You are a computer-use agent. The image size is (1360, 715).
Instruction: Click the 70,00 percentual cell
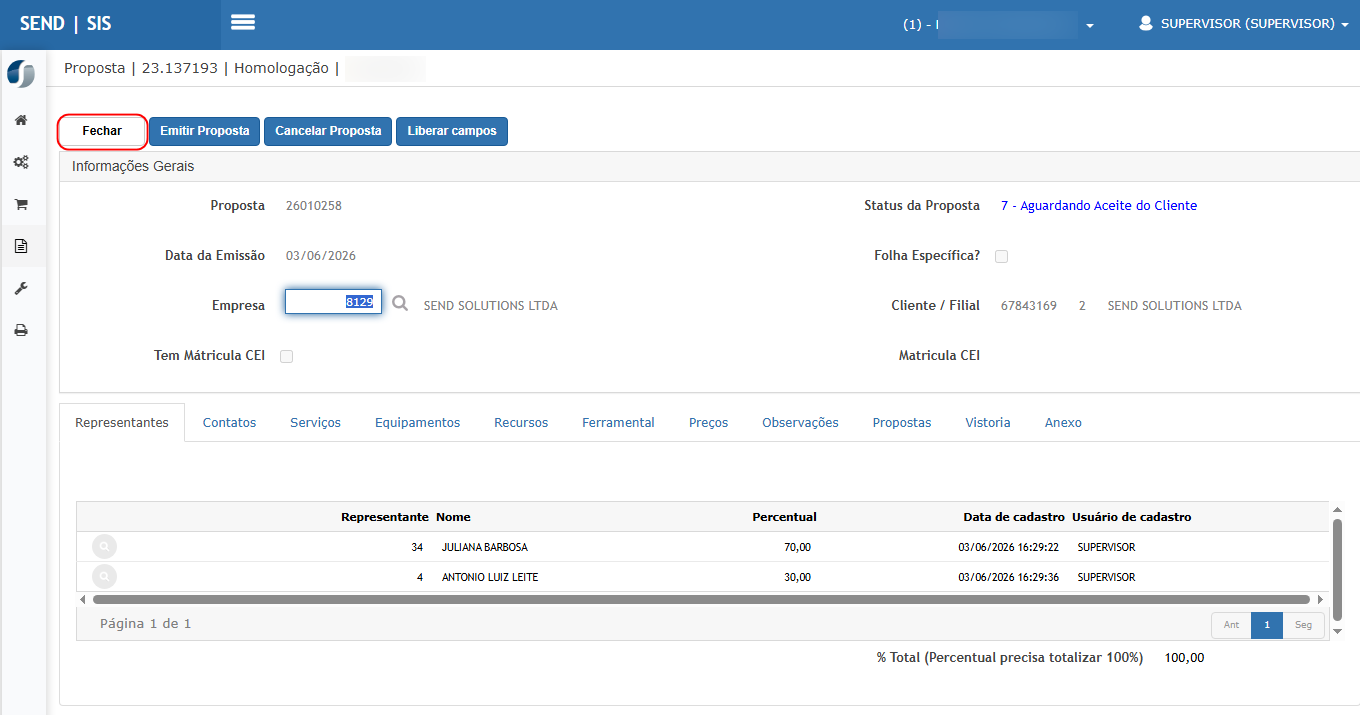(x=798, y=547)
